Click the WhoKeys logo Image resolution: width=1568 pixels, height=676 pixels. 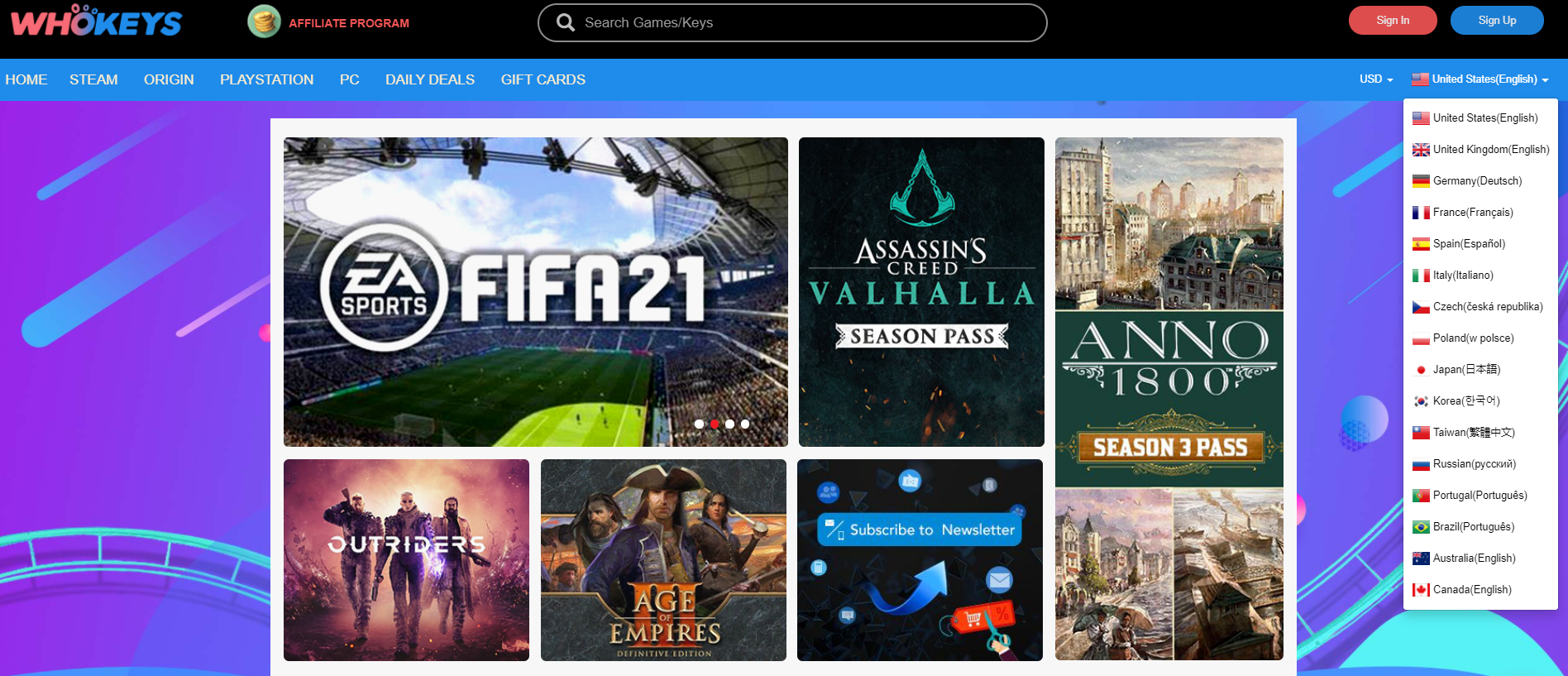click(x=96, y=21)
